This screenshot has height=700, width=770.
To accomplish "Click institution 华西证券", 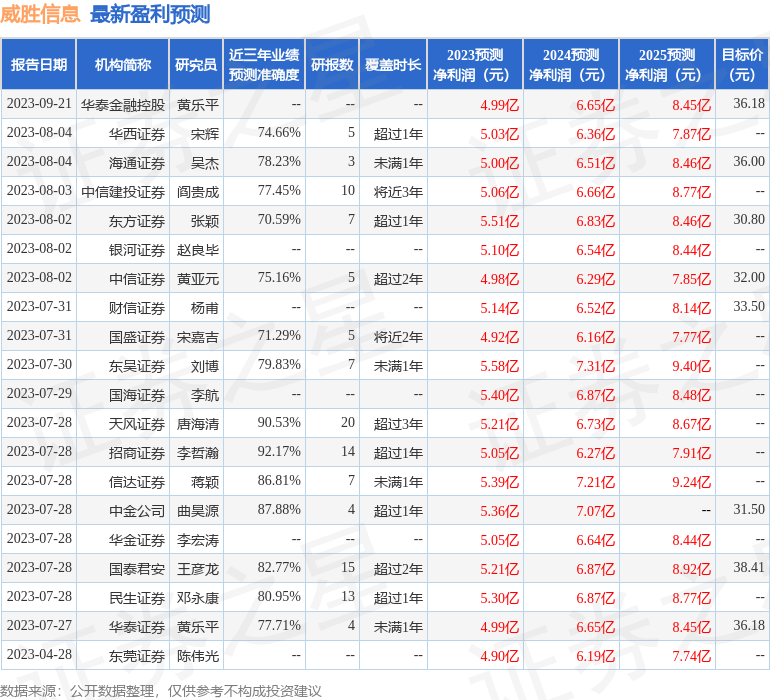I will click(137, 134).
